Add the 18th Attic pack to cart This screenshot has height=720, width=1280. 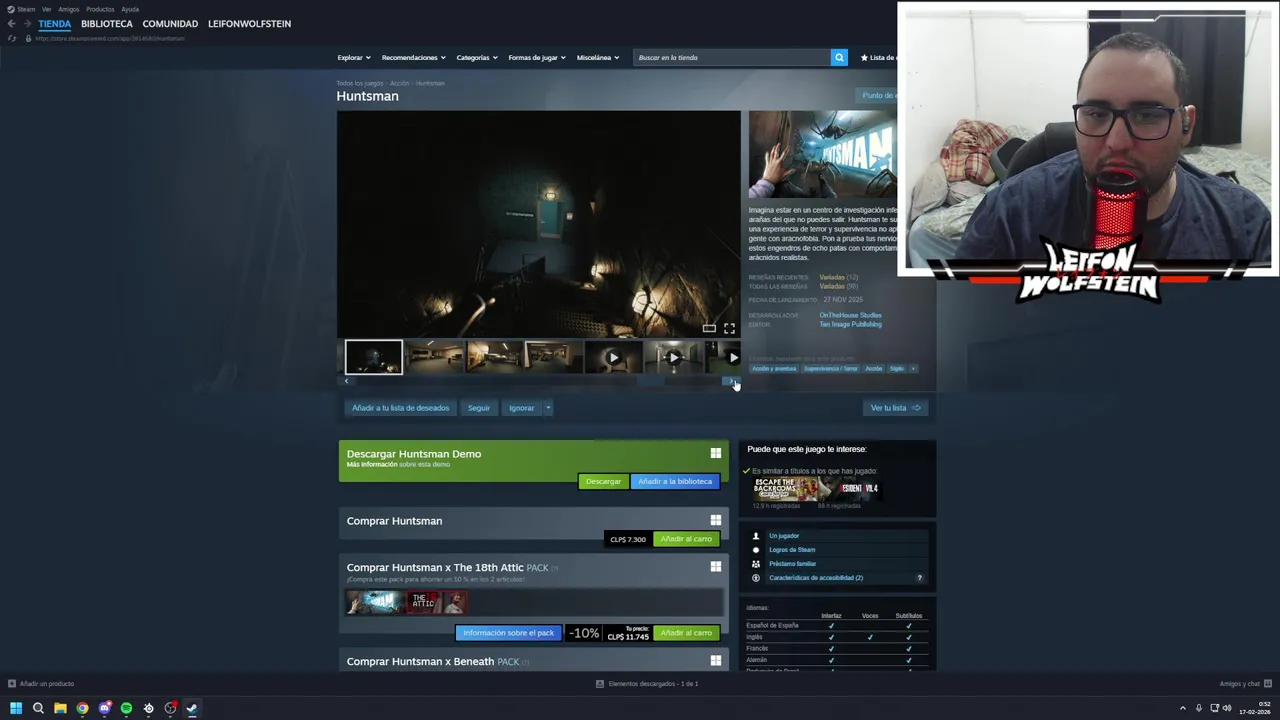coord(686,633)
